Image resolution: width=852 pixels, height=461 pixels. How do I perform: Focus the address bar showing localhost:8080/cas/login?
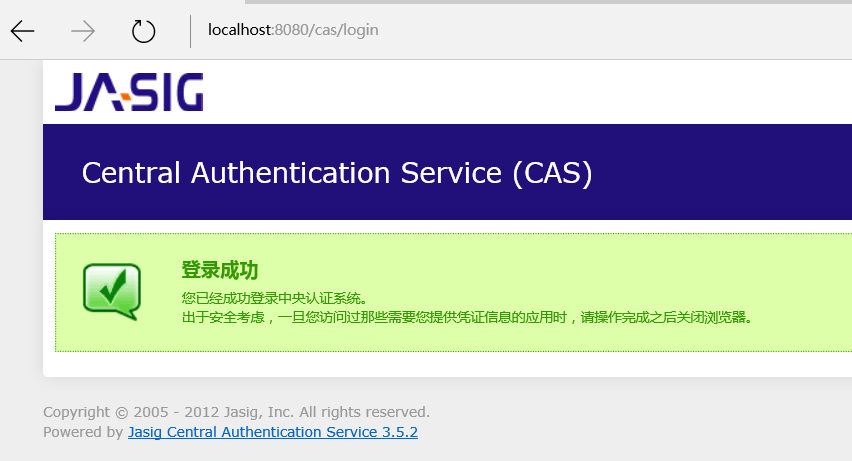[500, 30]
